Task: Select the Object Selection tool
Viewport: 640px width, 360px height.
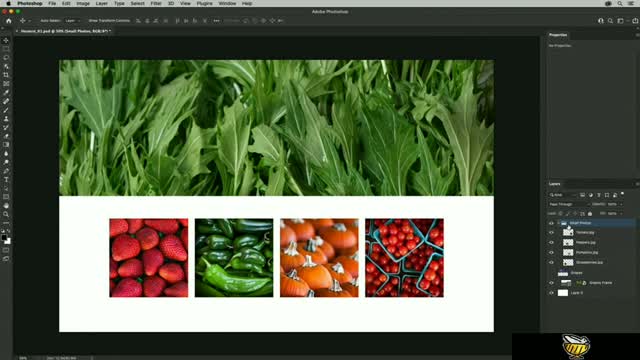Action: pyautogui.click(x=6, y=66)
